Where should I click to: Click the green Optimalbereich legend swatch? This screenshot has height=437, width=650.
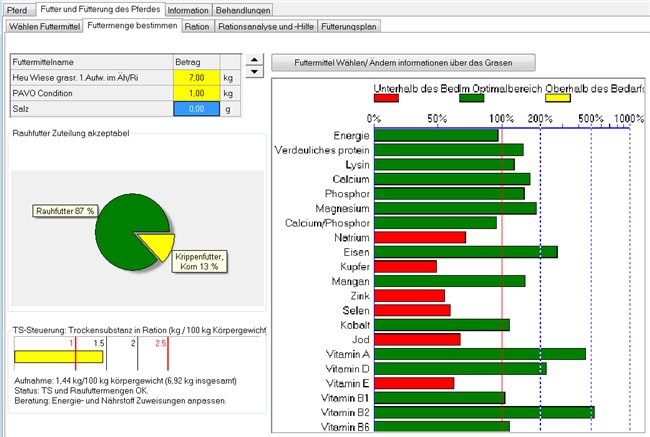pos(471,98)
